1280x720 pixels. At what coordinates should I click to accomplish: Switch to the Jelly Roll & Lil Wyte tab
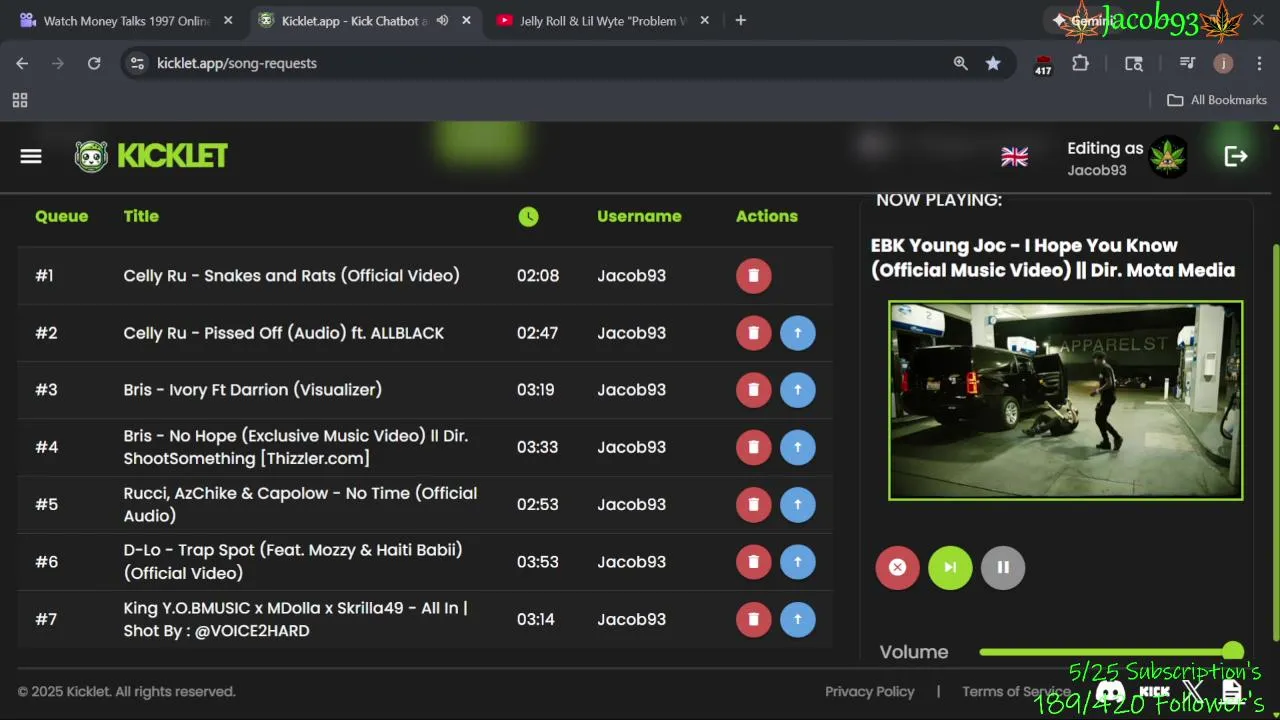coord(602,21)
